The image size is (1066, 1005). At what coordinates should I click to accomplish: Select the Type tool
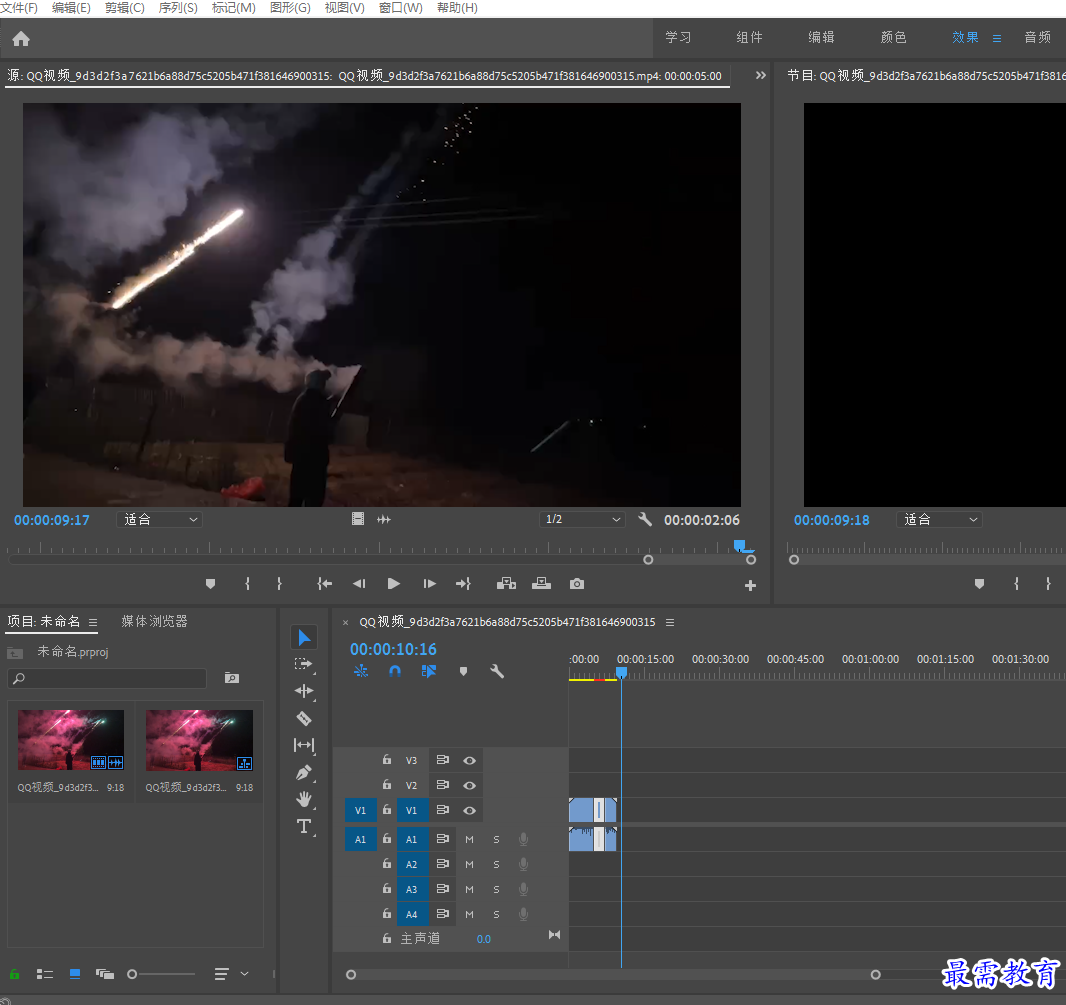click(304, 827)
